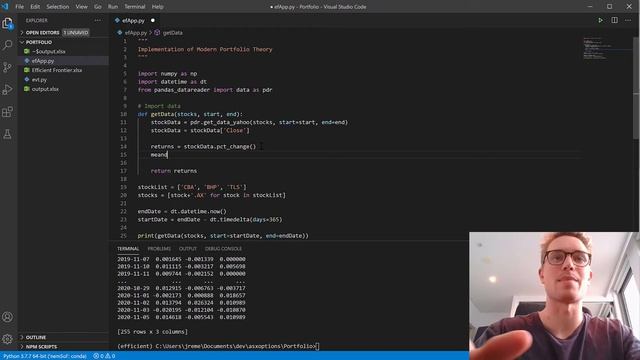Screen dimensions: 640x360
Task: Expand the NPM Scripts section
Action: (41, 347)
